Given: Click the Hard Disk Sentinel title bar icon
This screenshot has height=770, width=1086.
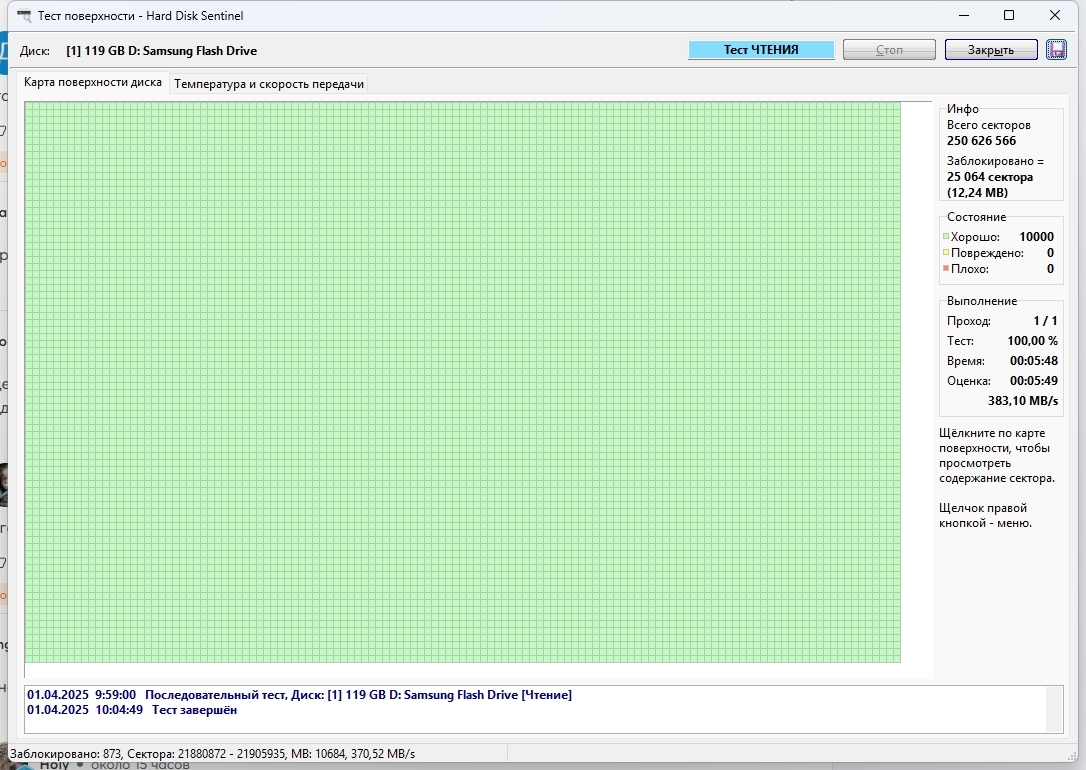Looking at the screenshot, I should [24, 16].
